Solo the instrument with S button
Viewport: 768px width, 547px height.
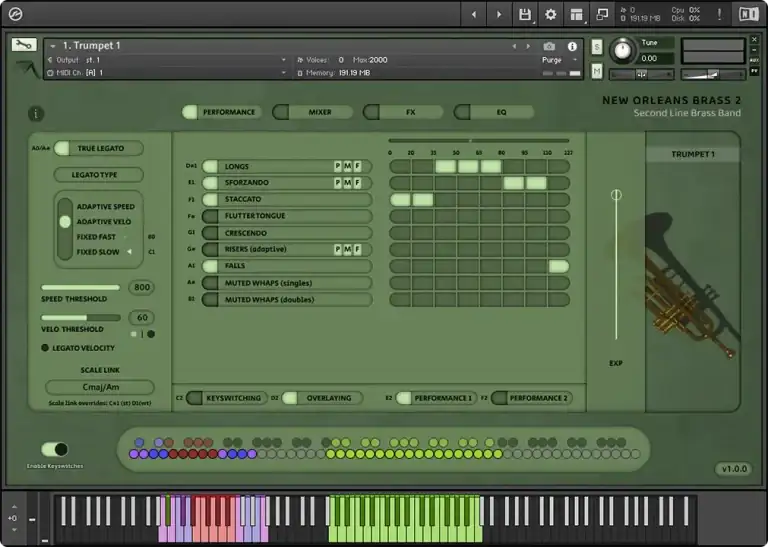point(597,47)
